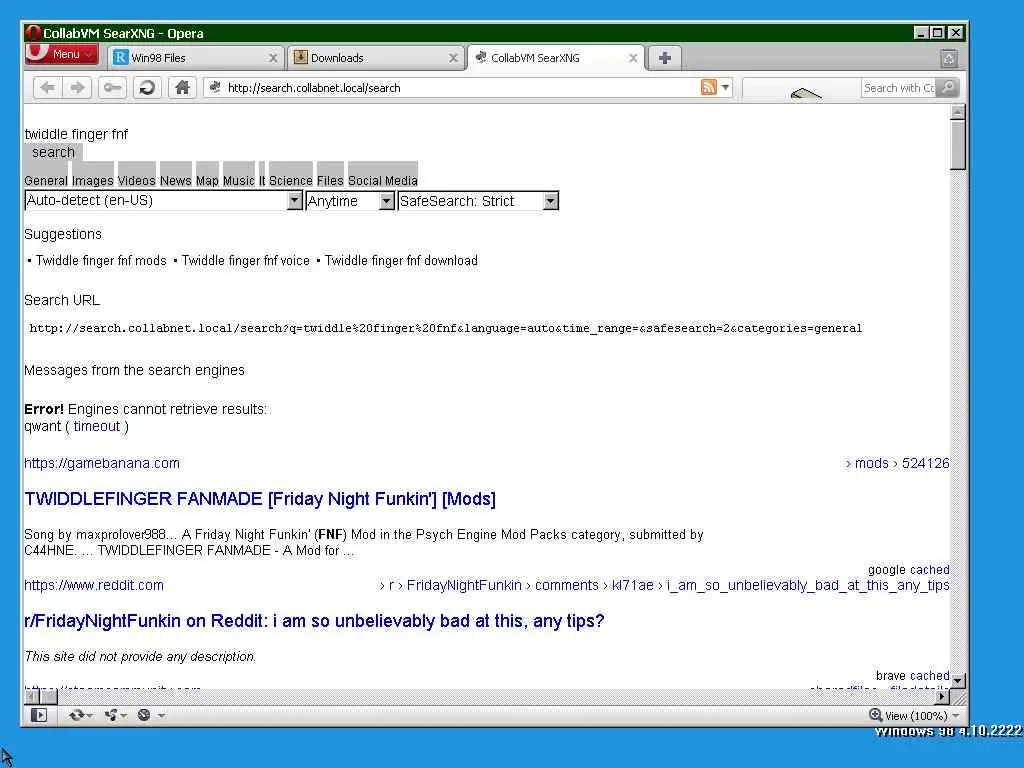Toggle the panels sidebar icon in status bar

click(x=39, y=715)
